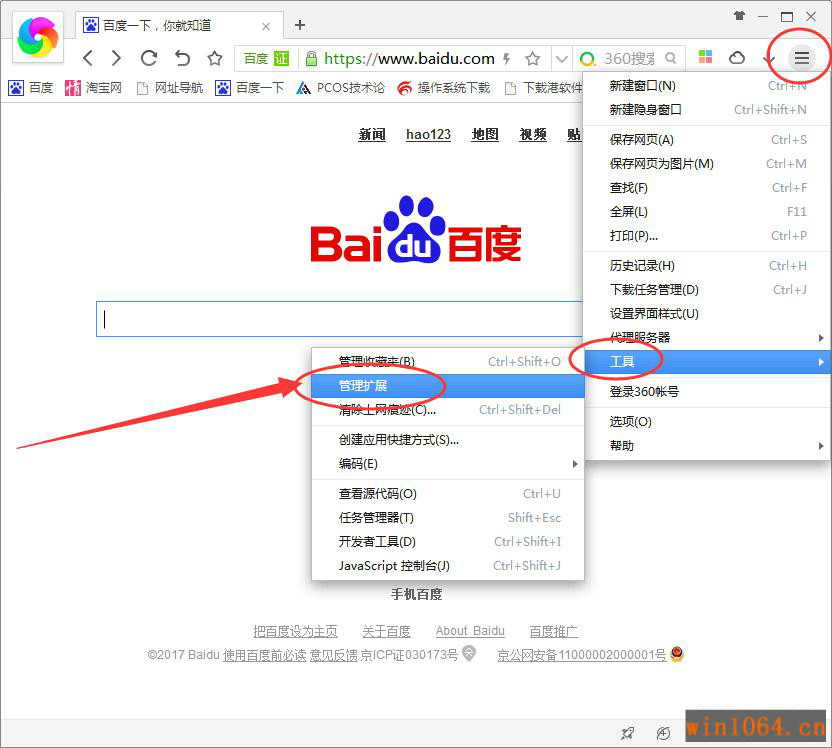
Task: Open the hao123 link
Action: click(x=428, y=135)
